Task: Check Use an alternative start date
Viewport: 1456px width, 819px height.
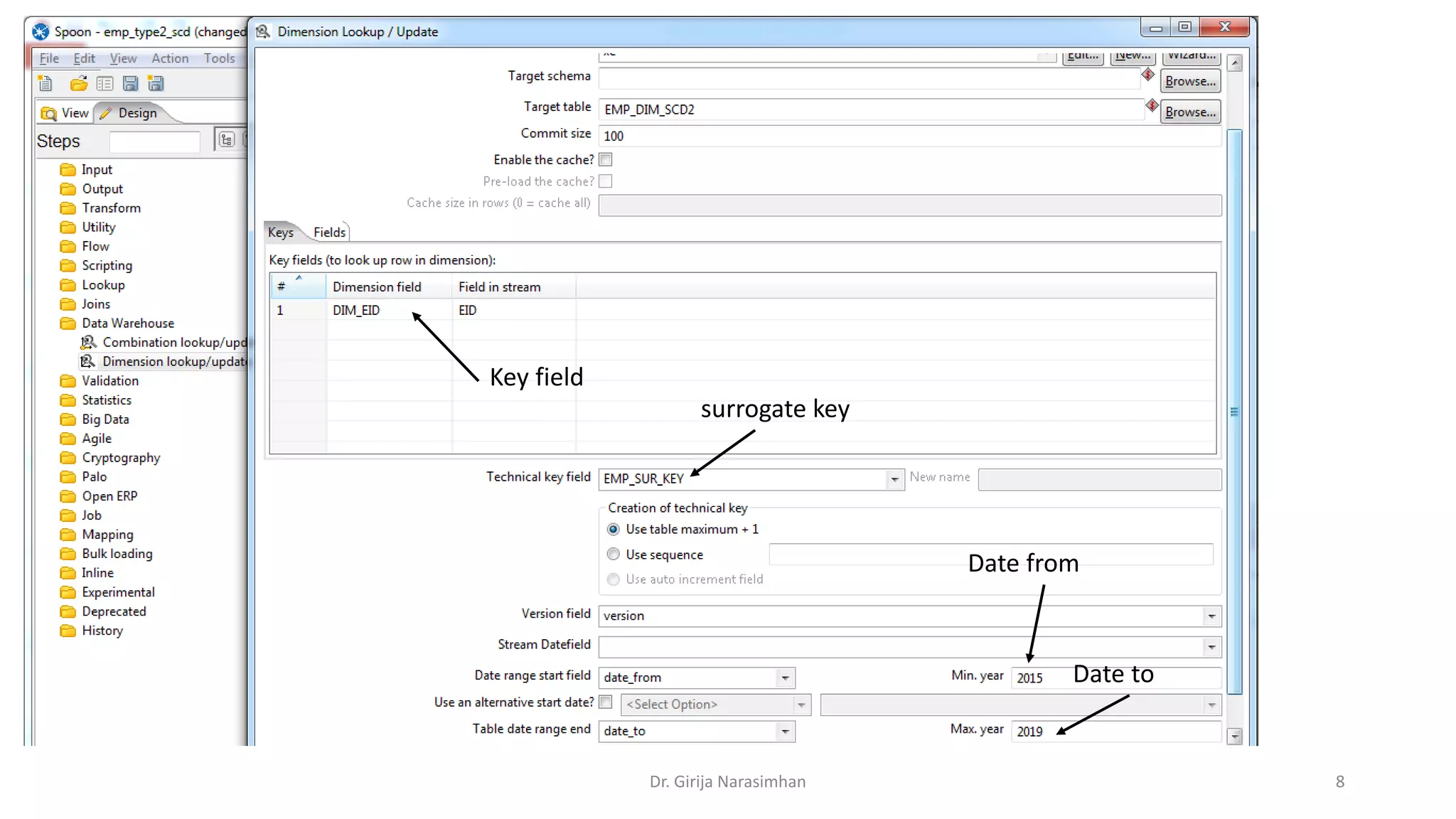Action: [606, 702]
